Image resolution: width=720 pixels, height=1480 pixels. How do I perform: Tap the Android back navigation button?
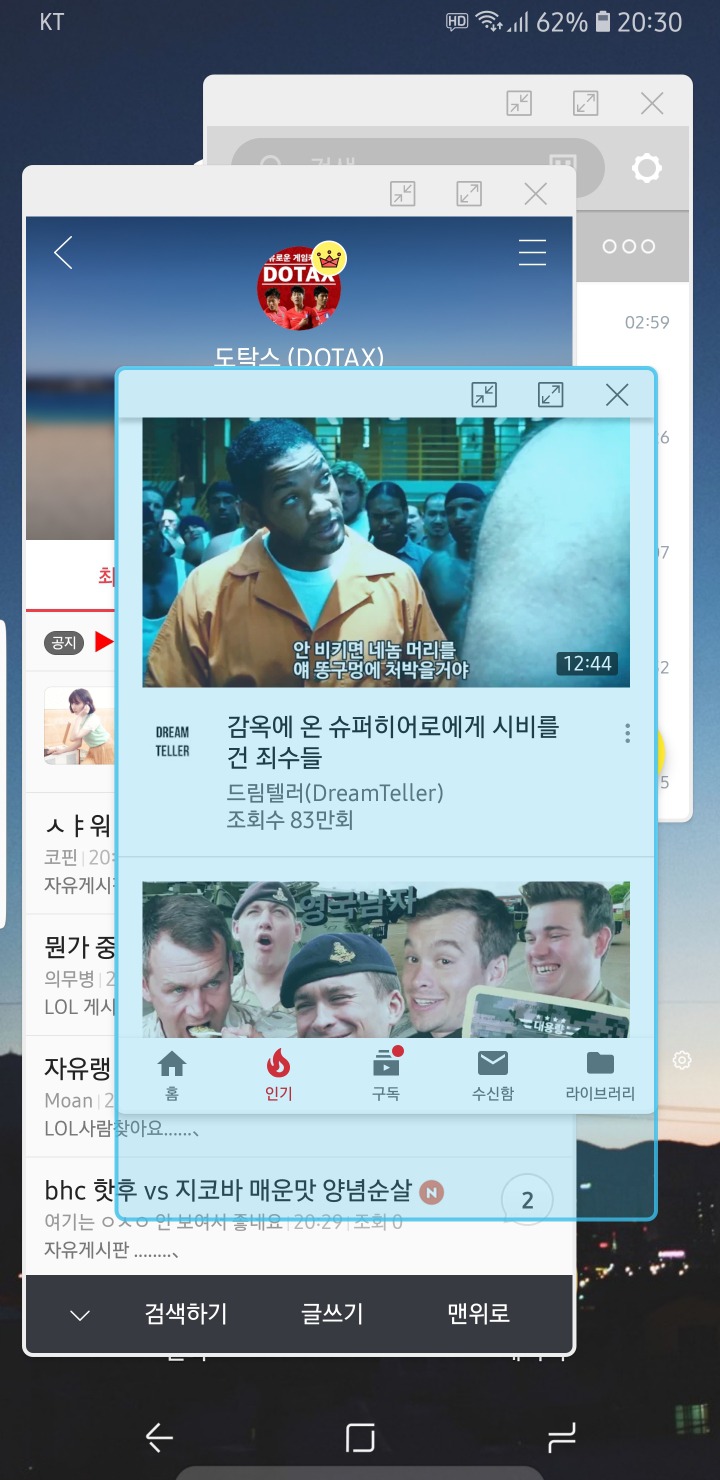[160, 1438]
